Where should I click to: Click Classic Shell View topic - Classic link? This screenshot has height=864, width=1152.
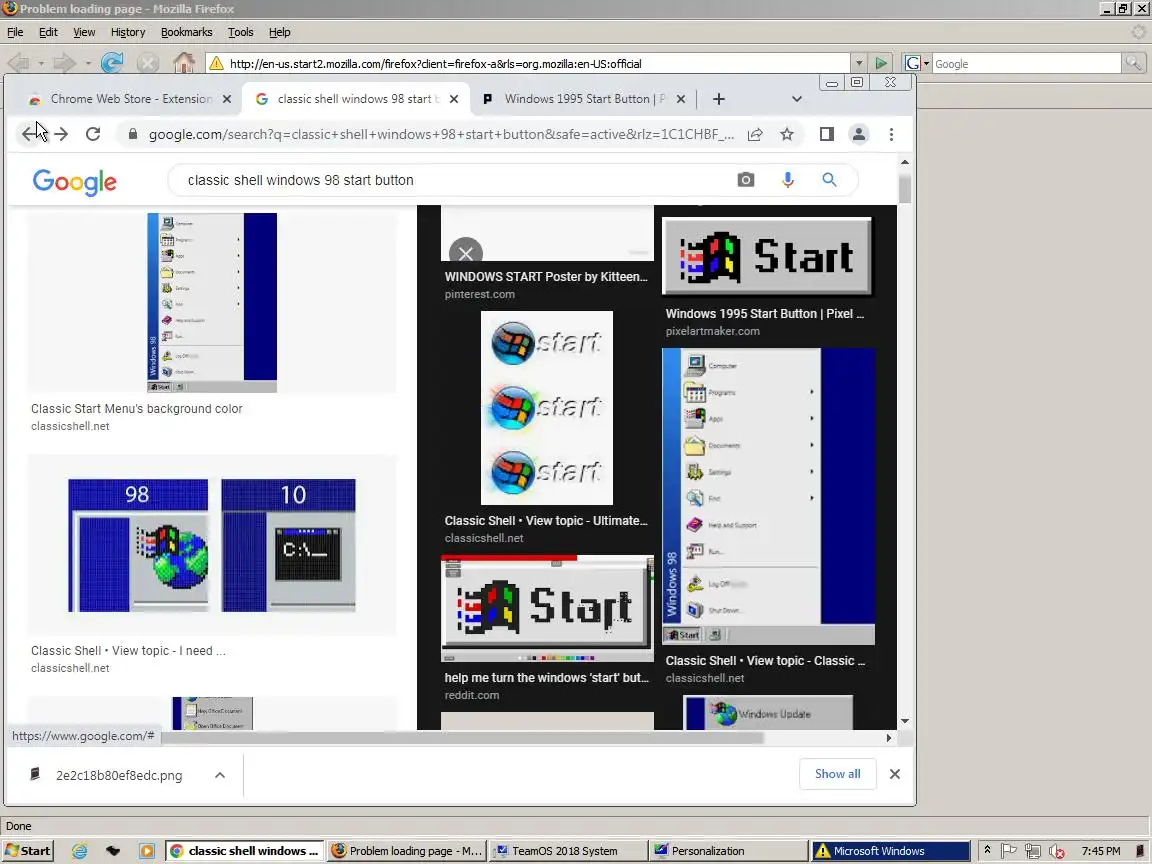766,660
